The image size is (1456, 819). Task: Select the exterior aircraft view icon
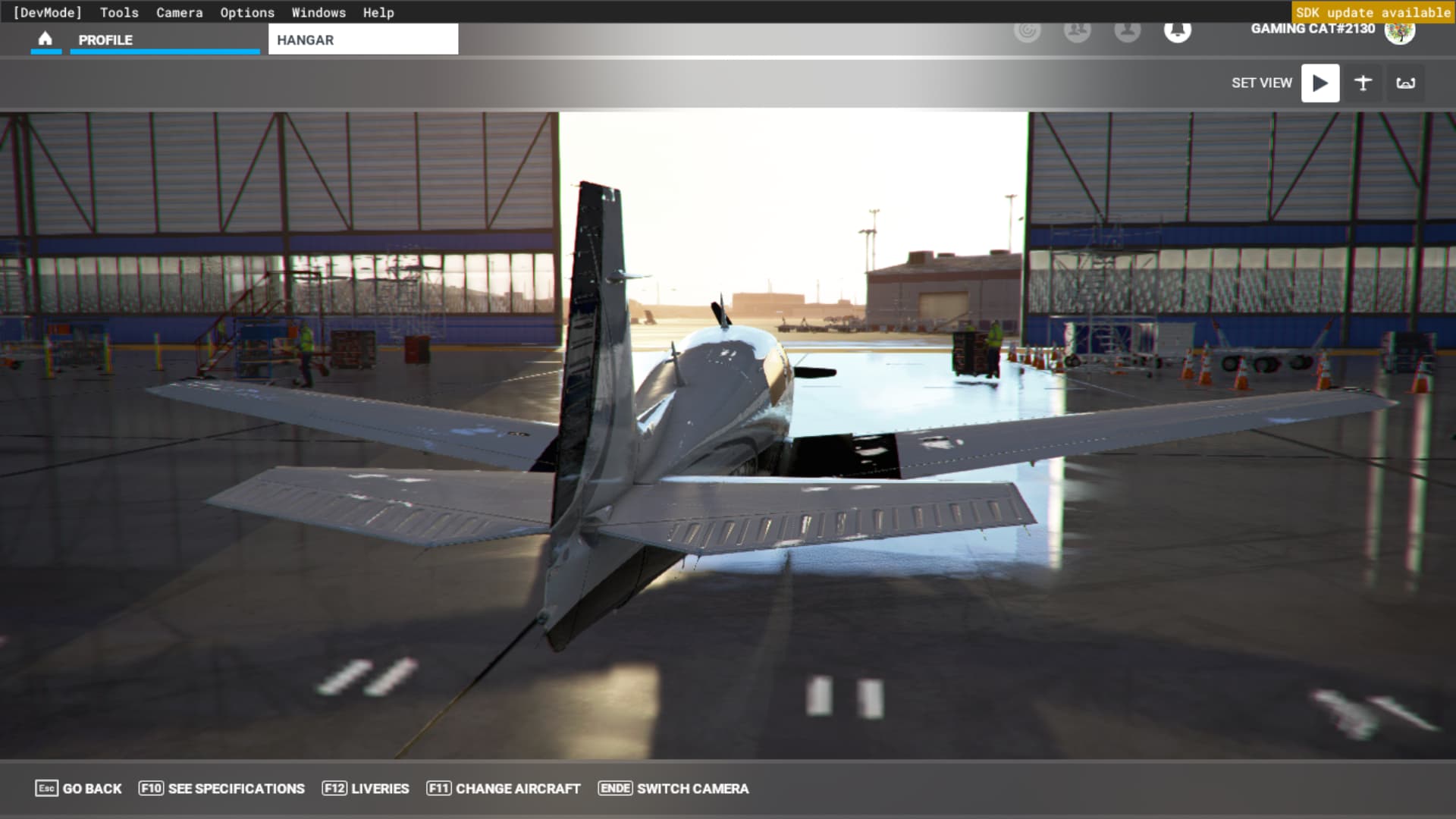point(1363,83)
